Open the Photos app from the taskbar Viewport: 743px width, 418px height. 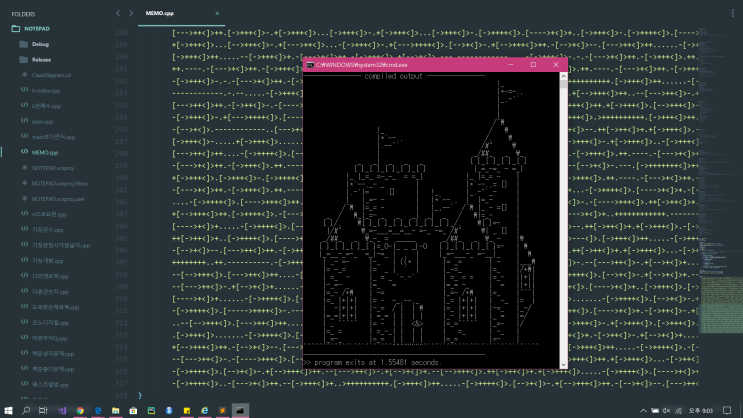click(x=151, y=410)
